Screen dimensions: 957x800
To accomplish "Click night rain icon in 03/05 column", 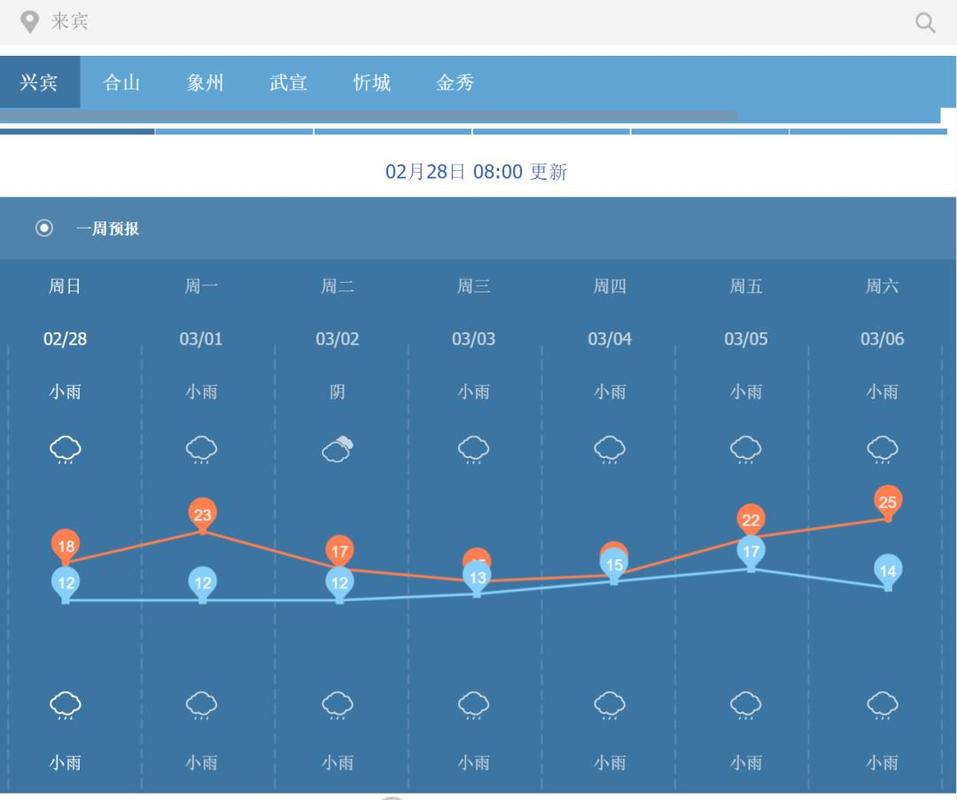I will (746, 705).
